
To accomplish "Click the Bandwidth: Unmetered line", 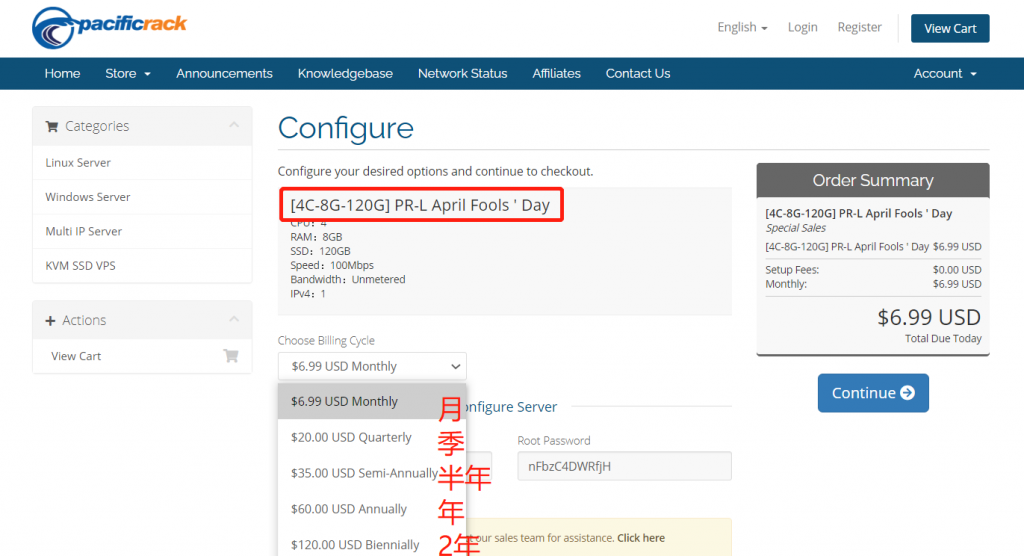I will coord(347,280).
